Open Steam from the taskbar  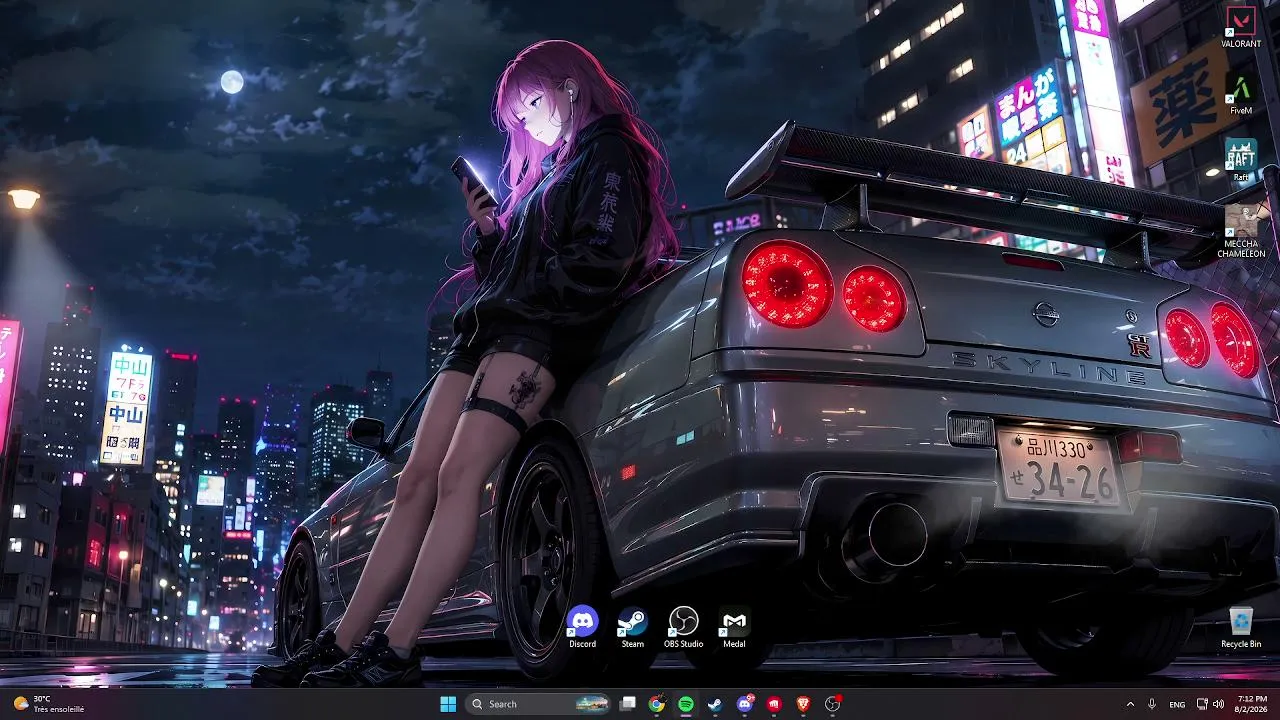pyautogui.click(x=715, y=704)
